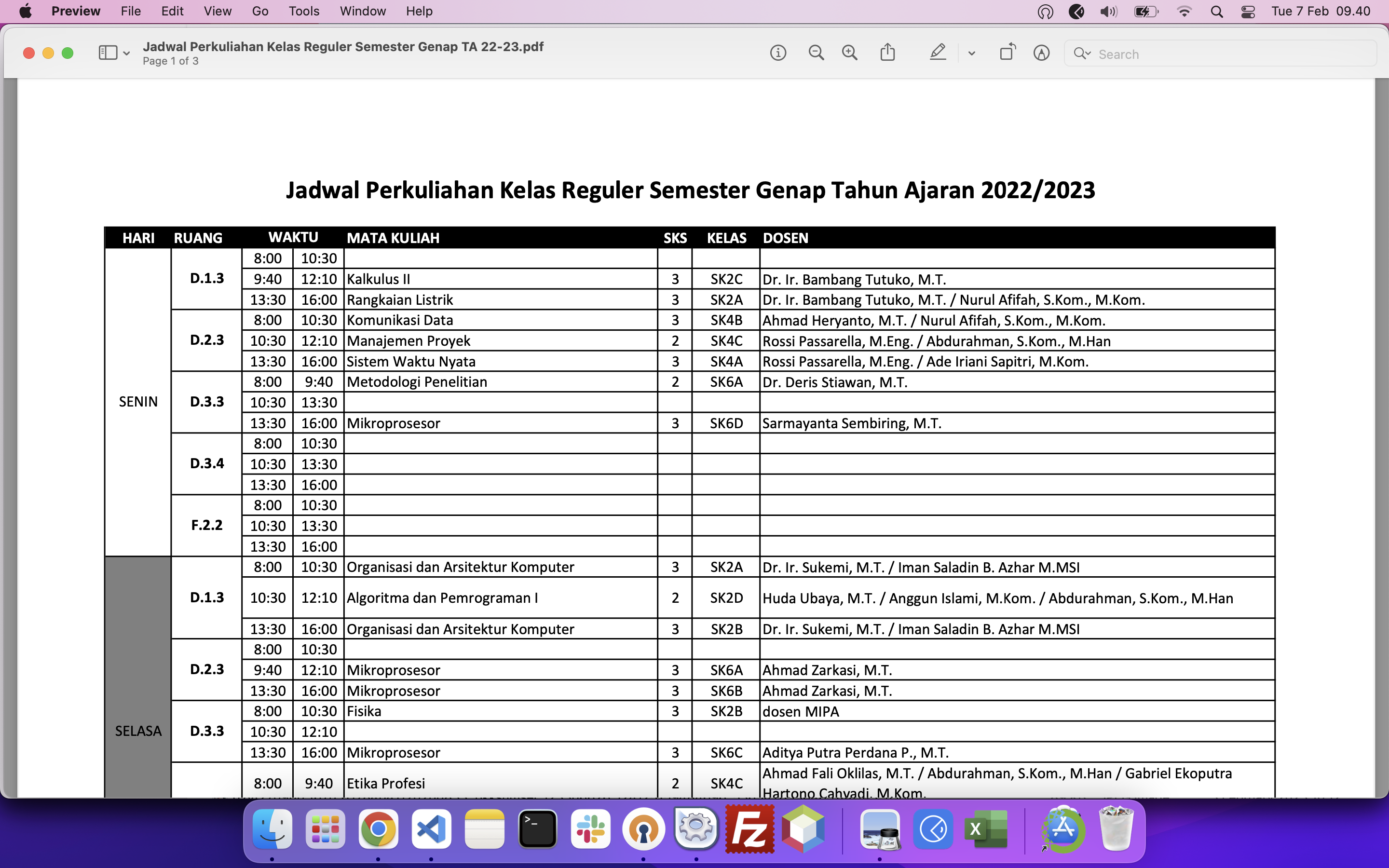Open Terminal from the Dock
Viewport: 1389px width, 868px height.
pyautogui.click(x=537, y=829)
